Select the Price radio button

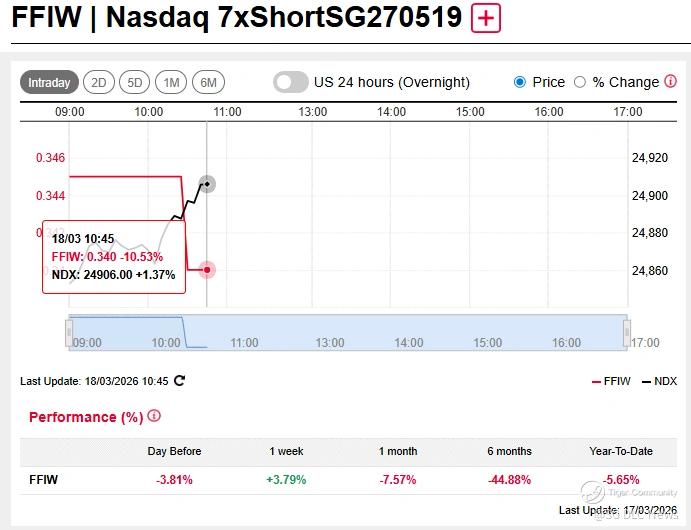(520, 82)
